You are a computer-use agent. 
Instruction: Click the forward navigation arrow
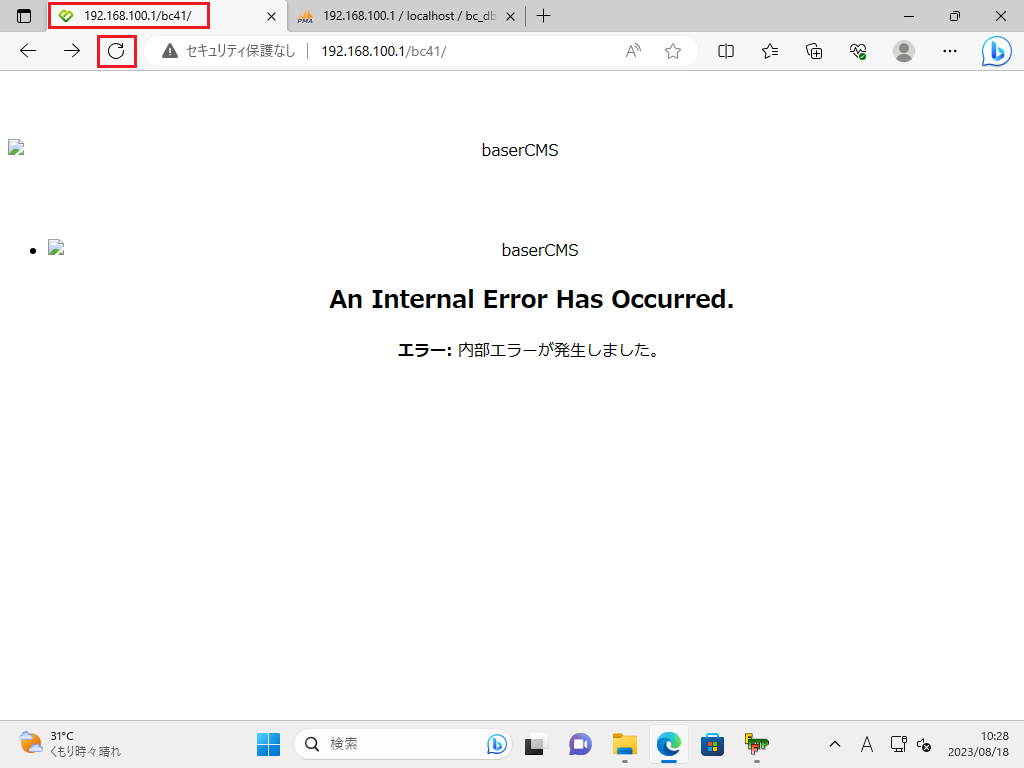(x=72, y=51)
